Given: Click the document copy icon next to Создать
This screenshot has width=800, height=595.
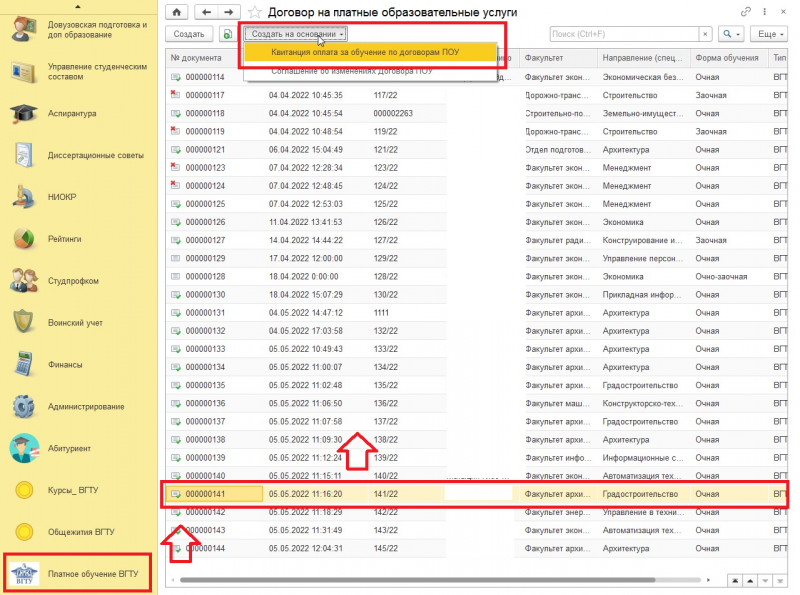Looking at the screenshot, I should [x=228, y=34].
